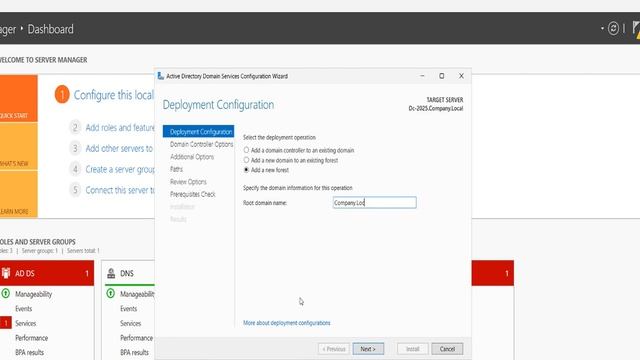Click red alert badge beside AD DS Services
This screenshot has width=640, height=360.
click(x=6, y=323)
